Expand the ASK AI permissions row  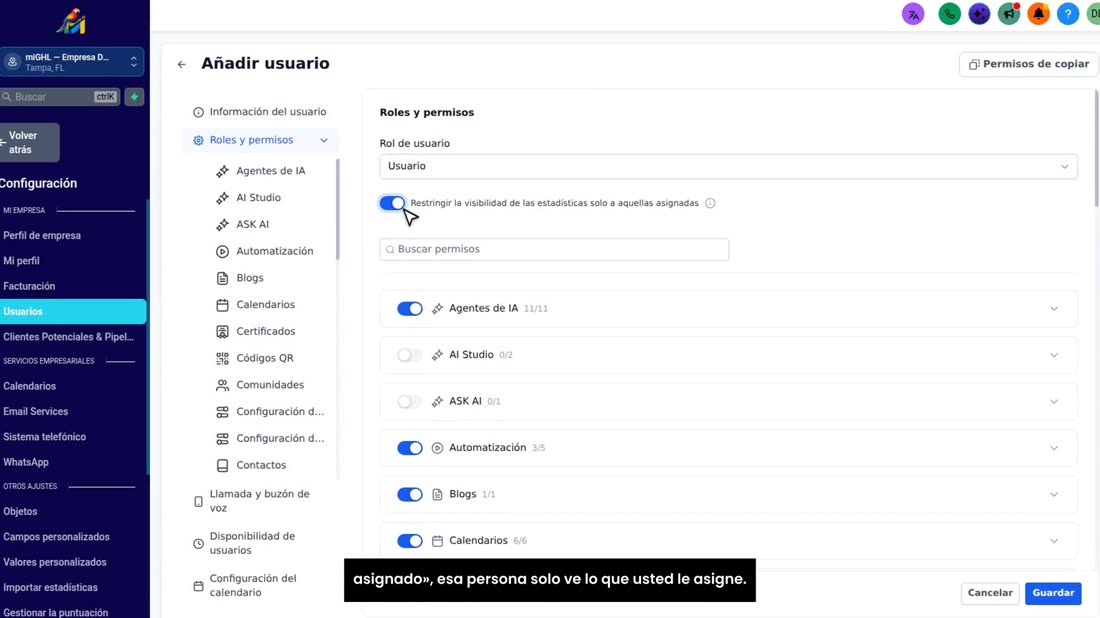tap(1054, 401)
